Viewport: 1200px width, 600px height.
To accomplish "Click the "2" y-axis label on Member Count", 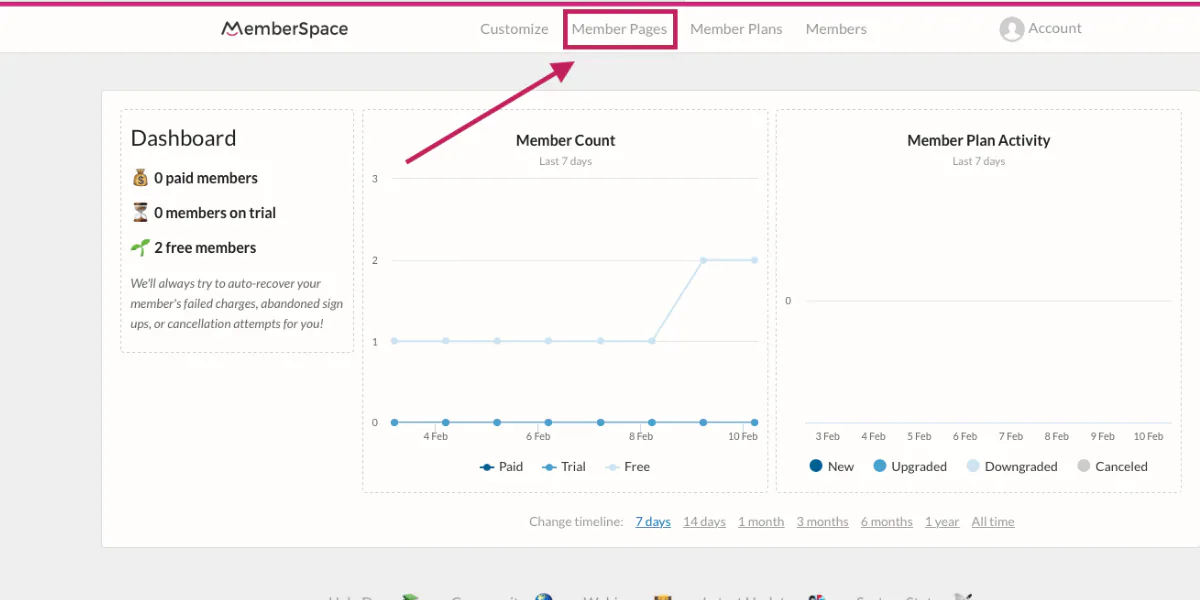I will [x=375, y=260].
